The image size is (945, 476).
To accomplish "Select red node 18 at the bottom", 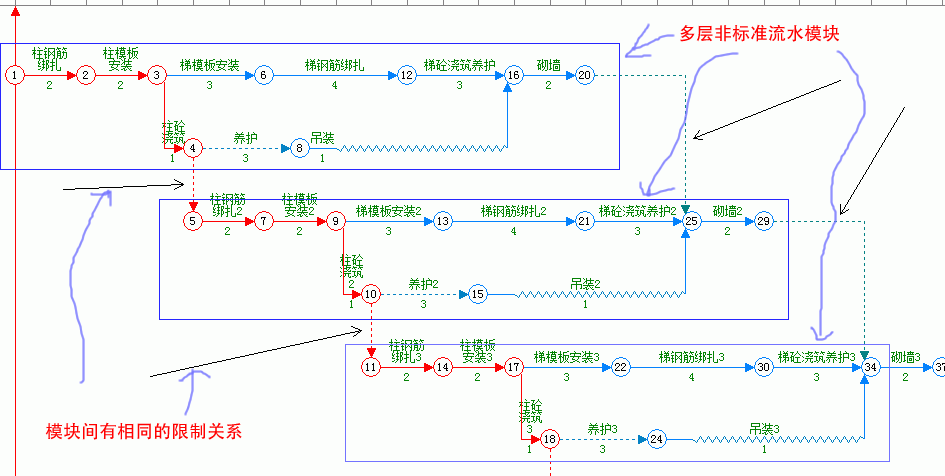I will tap(550, 439).
